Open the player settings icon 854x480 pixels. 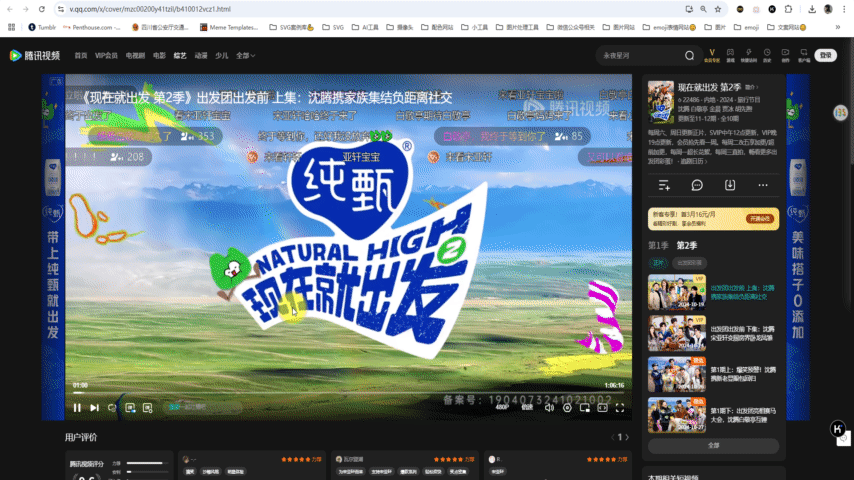click(x=567, y=408)
